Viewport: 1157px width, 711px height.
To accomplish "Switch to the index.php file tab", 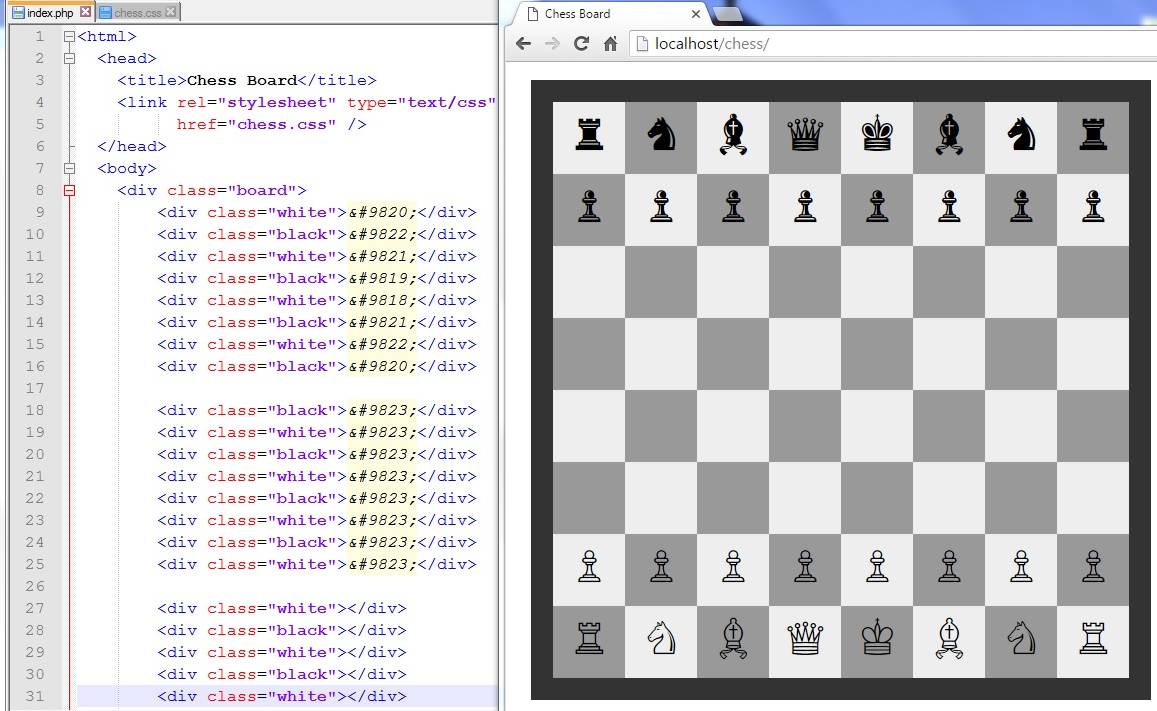I will point(48,13).
